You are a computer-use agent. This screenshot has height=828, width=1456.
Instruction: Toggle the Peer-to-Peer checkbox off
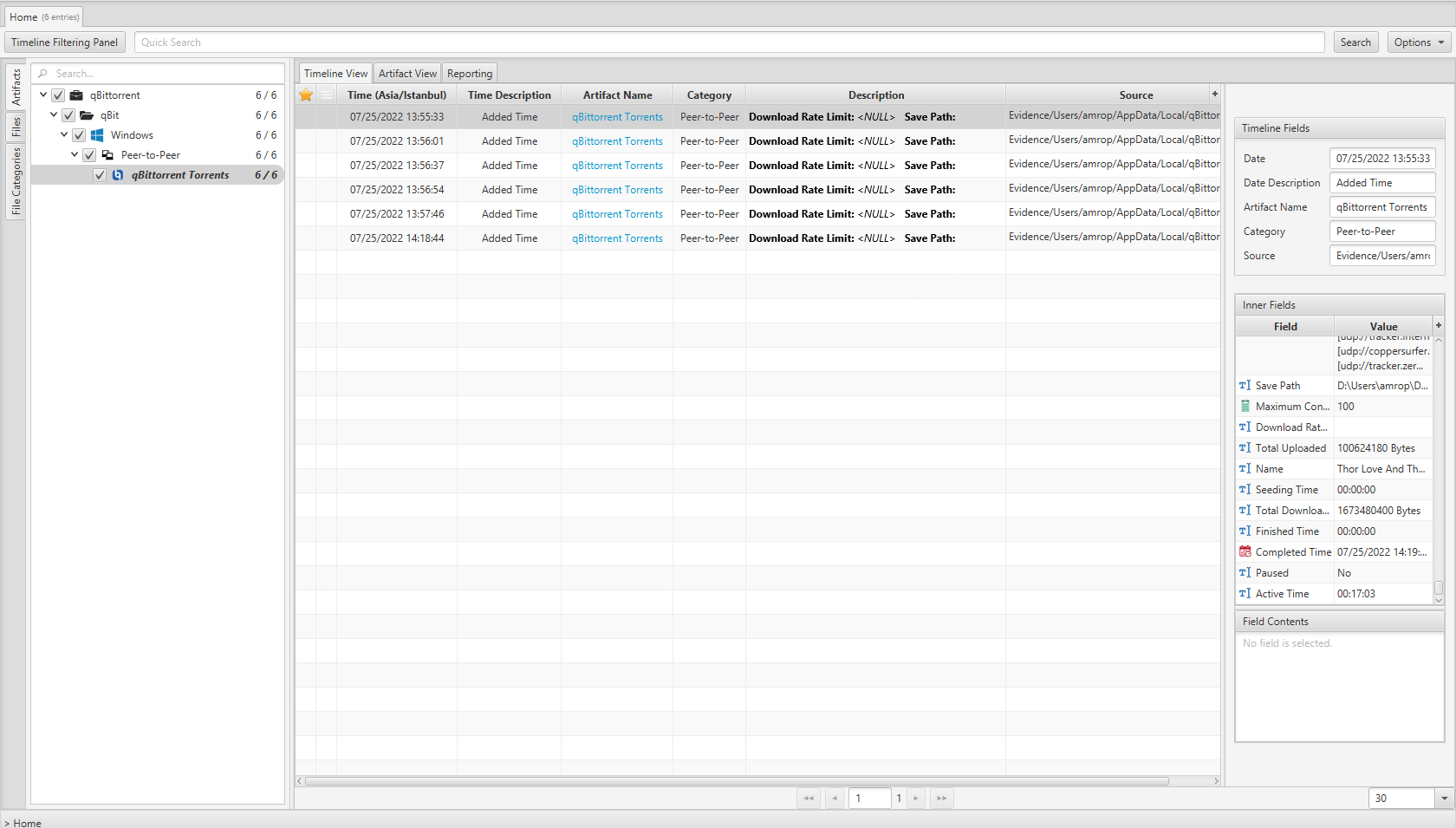point(89,154)
